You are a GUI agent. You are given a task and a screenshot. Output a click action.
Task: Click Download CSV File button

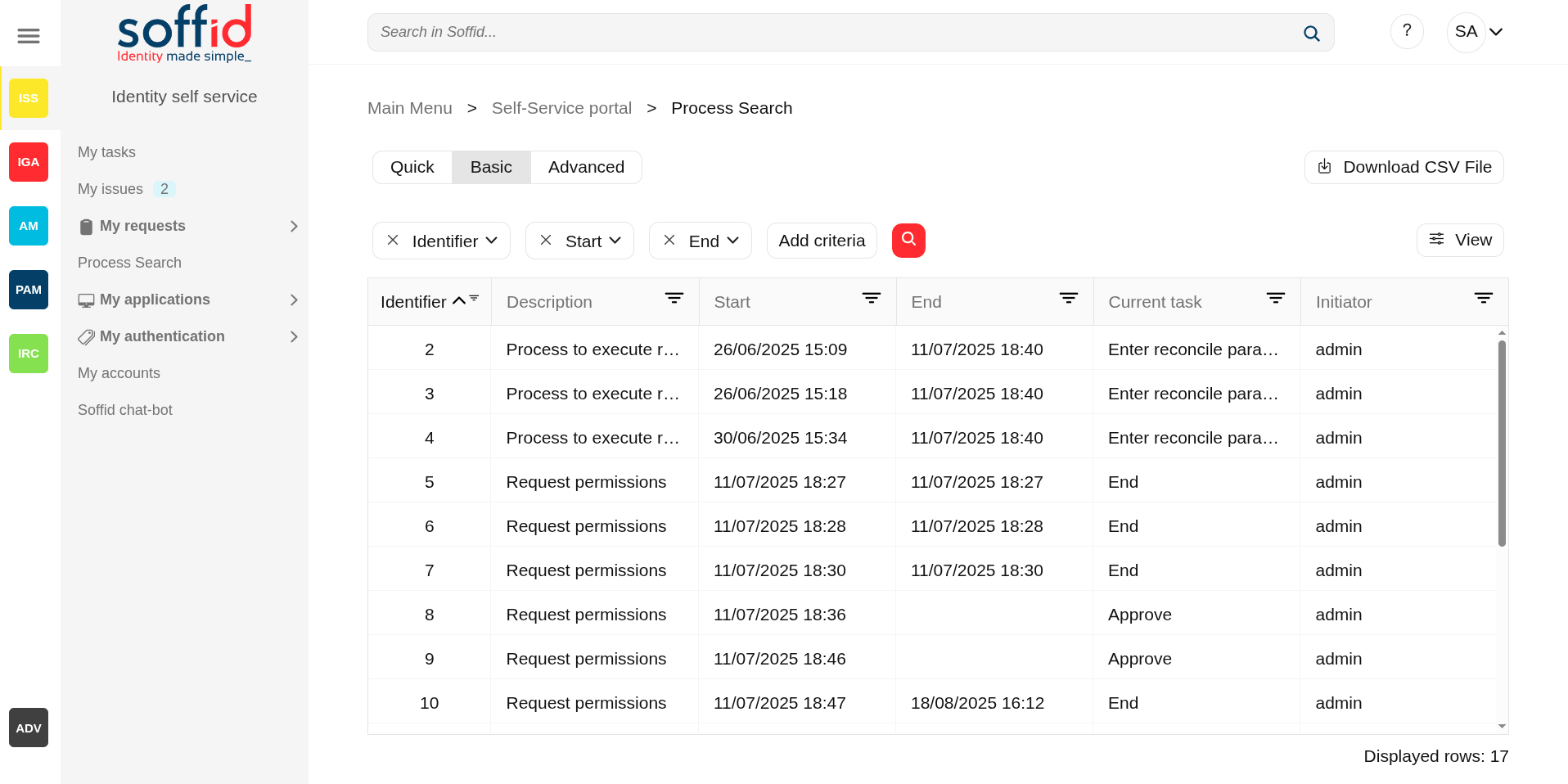(1404, 167)
